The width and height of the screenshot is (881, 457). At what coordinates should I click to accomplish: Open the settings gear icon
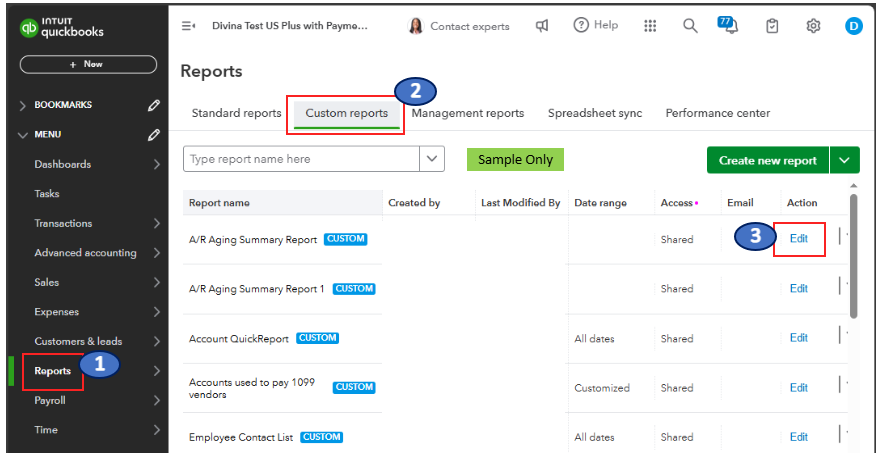click(x=813, y=26)
